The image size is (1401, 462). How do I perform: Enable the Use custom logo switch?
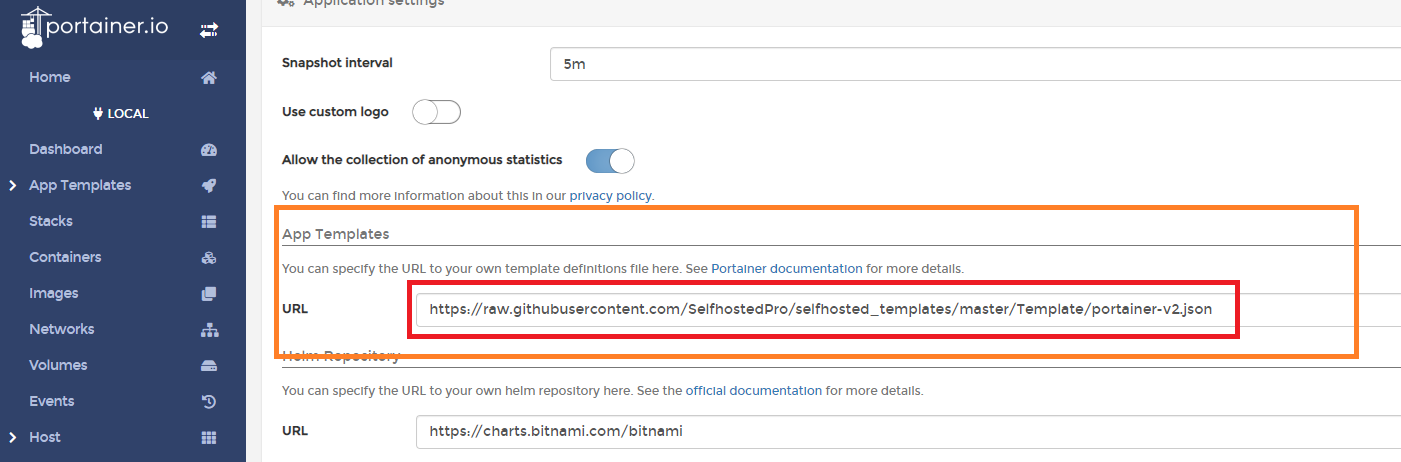[x=436, y=112]
